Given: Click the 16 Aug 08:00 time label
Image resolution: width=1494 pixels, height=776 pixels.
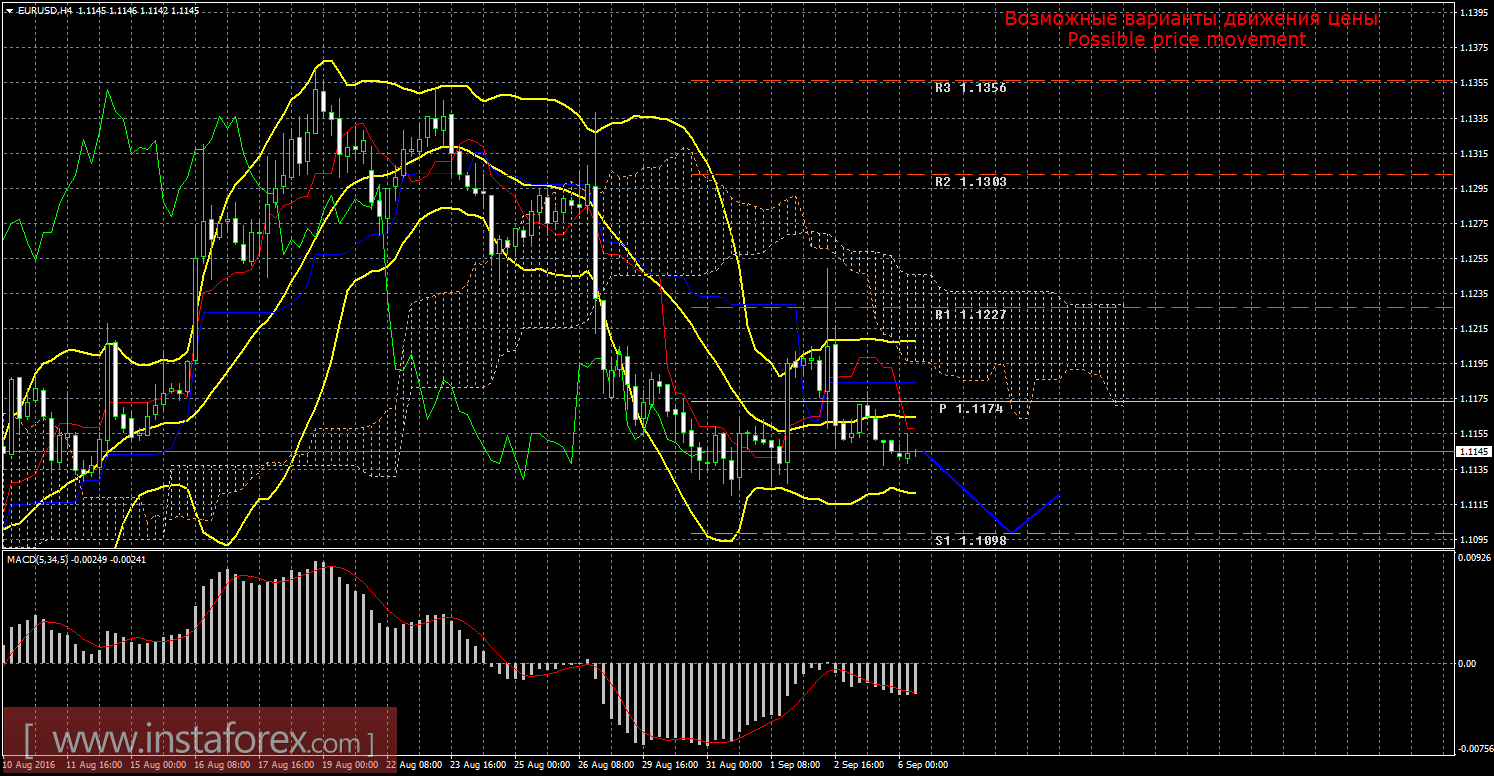Looking at the screenshot, I should pyautogui.click(x=222, y=765).
